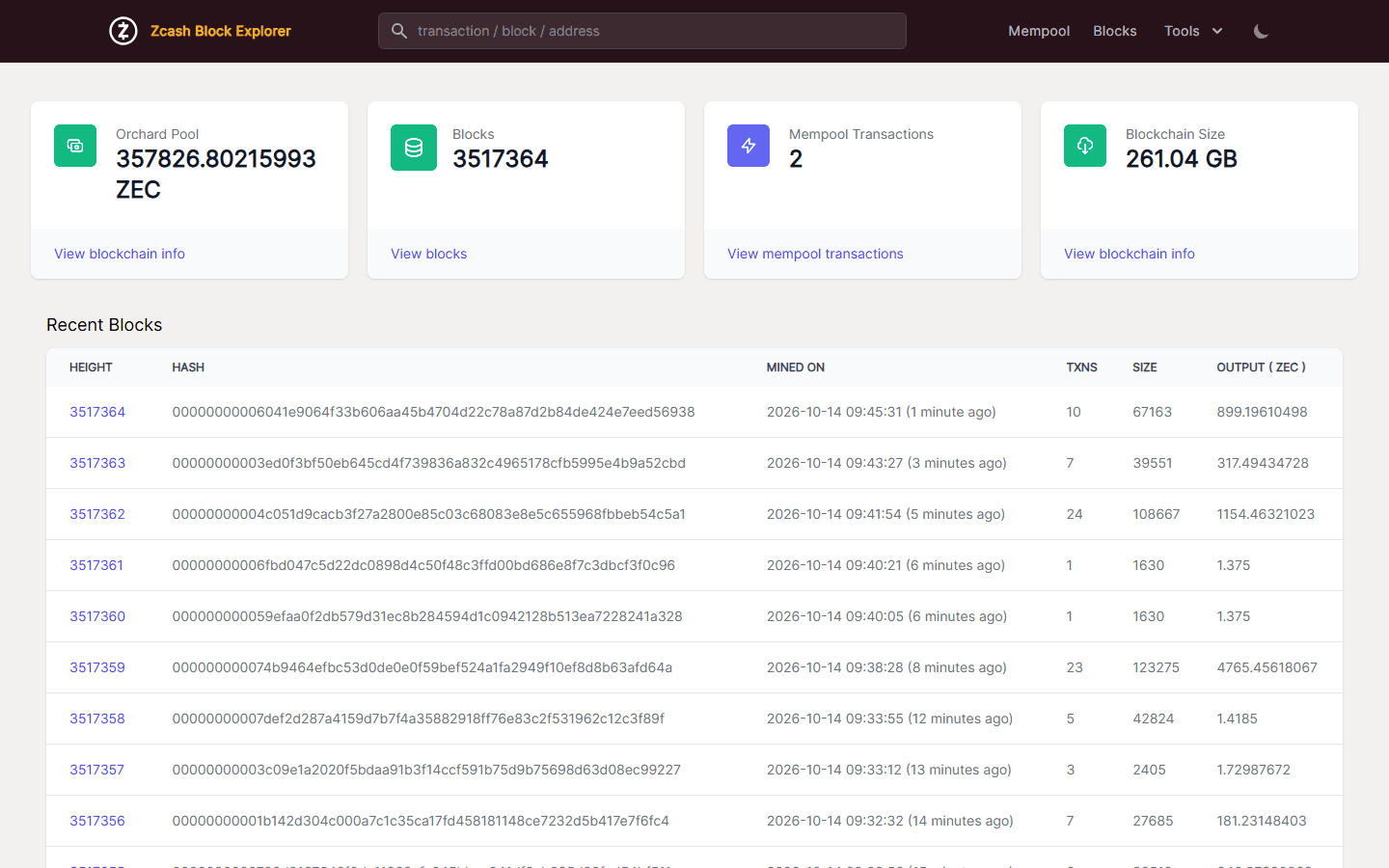
Task: Click output value 4765.45618067
Action: coord(1266,667)
